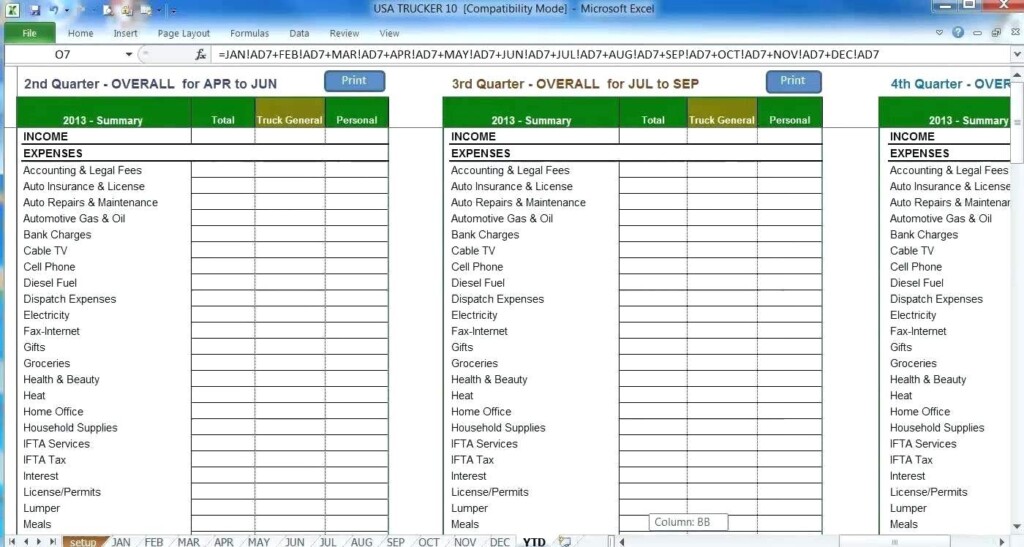1024x547 pixels.
Task: Click '3rd Quarter - OVERALL for JUL to SEP' heading
Action: click(x=575, y=84)
